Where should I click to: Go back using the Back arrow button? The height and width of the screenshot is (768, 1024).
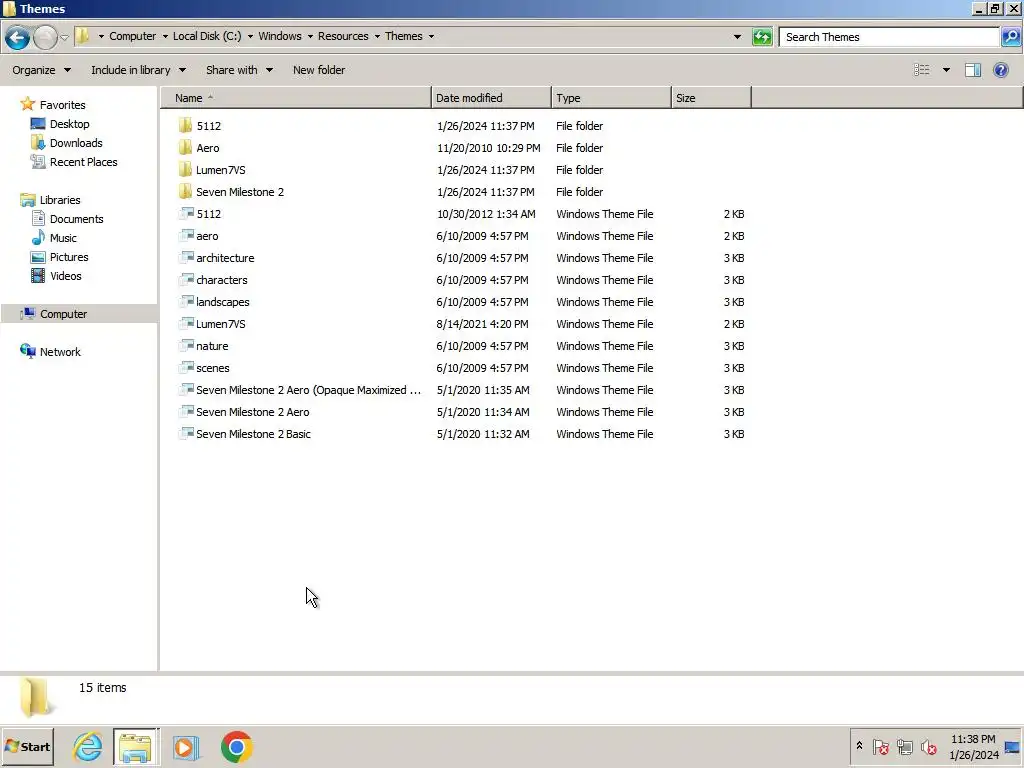coord(18,37)
